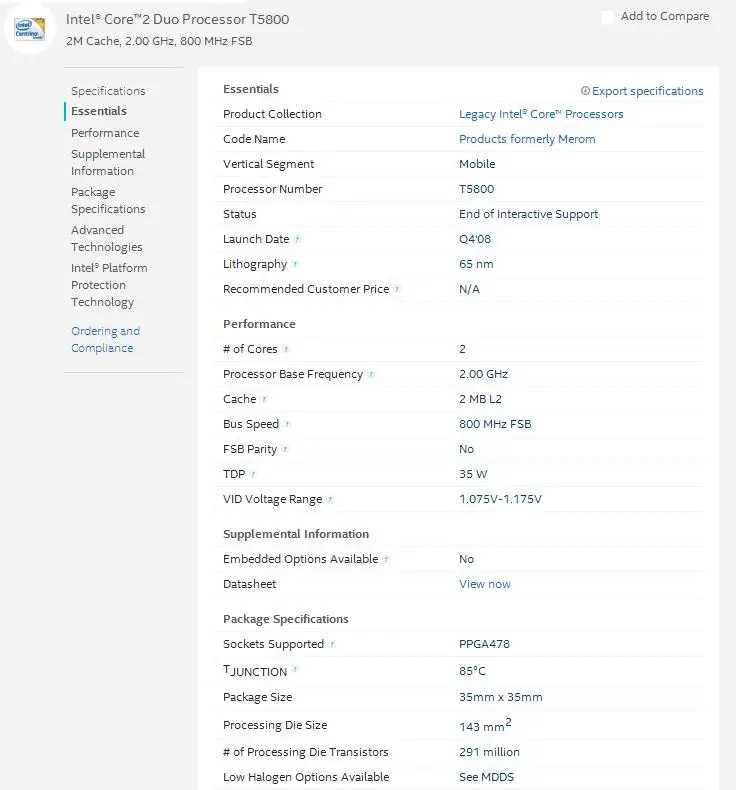Click the Launch Date value 'Q4'08'
The width and height of the screenshot is (736, 790).
click(475, 239)
